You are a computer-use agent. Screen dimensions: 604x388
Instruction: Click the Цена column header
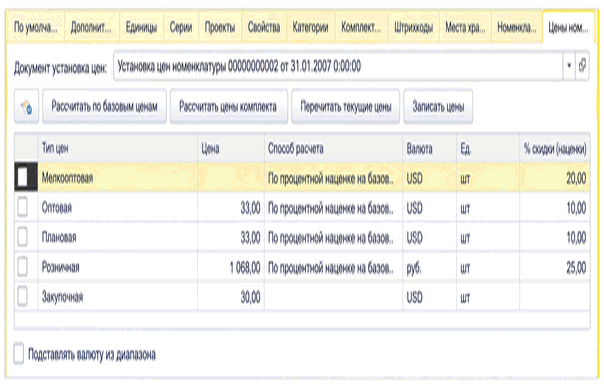231,148
